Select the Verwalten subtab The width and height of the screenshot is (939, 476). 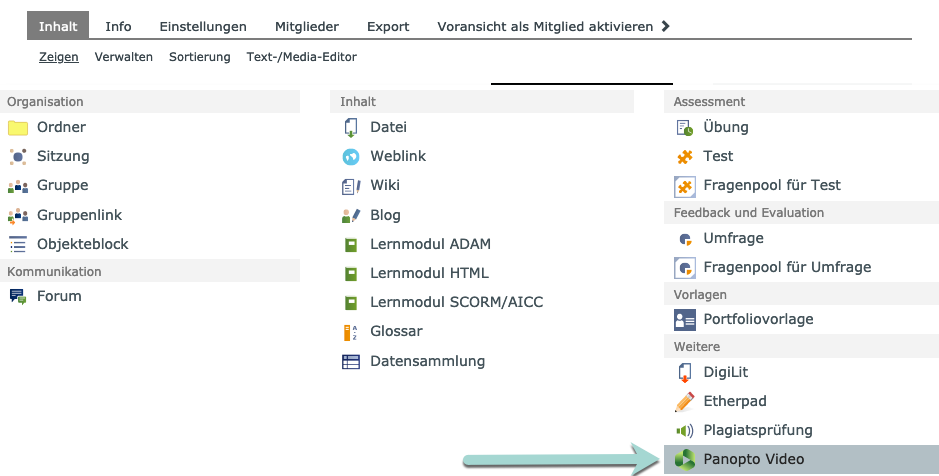[x=124, y=58]
